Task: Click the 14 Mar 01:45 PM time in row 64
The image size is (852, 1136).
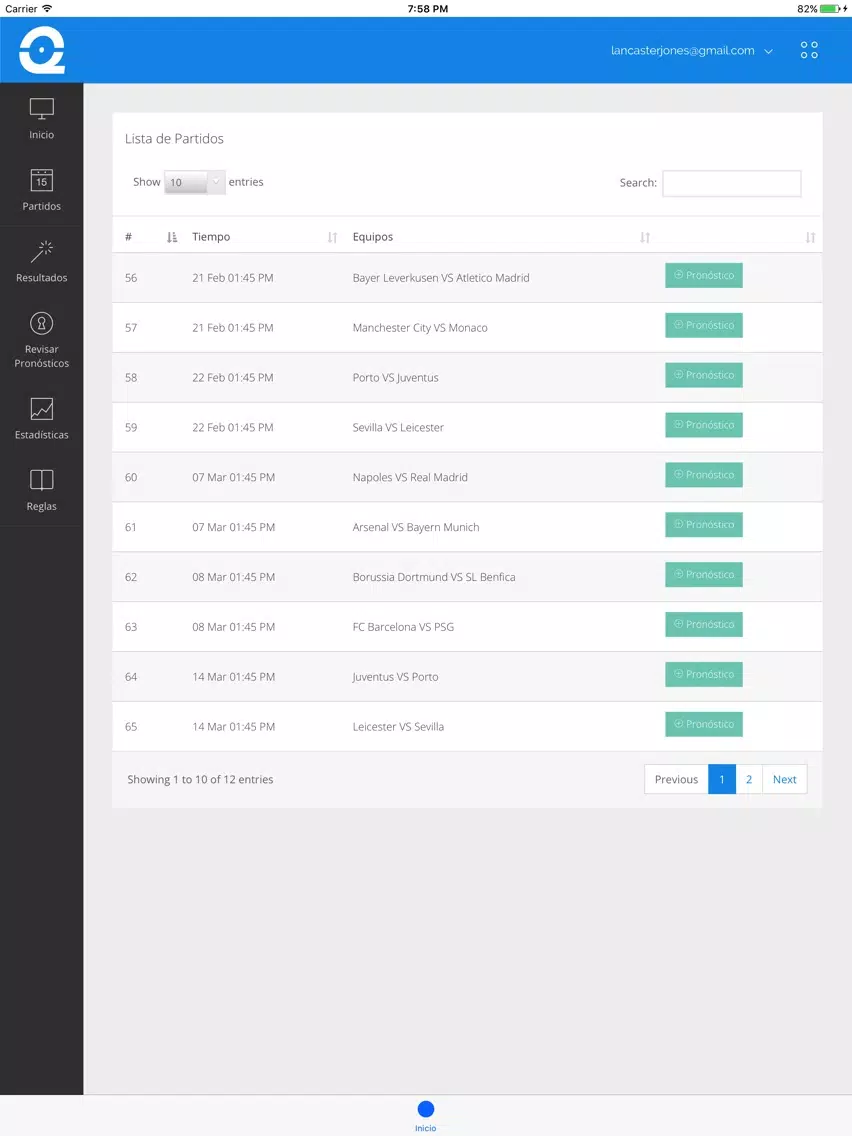Action: tap(233, 677)
